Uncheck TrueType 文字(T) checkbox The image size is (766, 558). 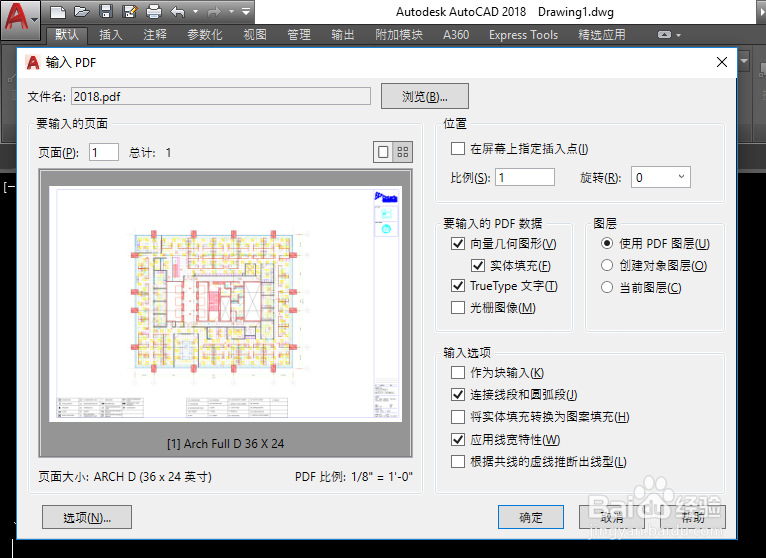point(458,285)
